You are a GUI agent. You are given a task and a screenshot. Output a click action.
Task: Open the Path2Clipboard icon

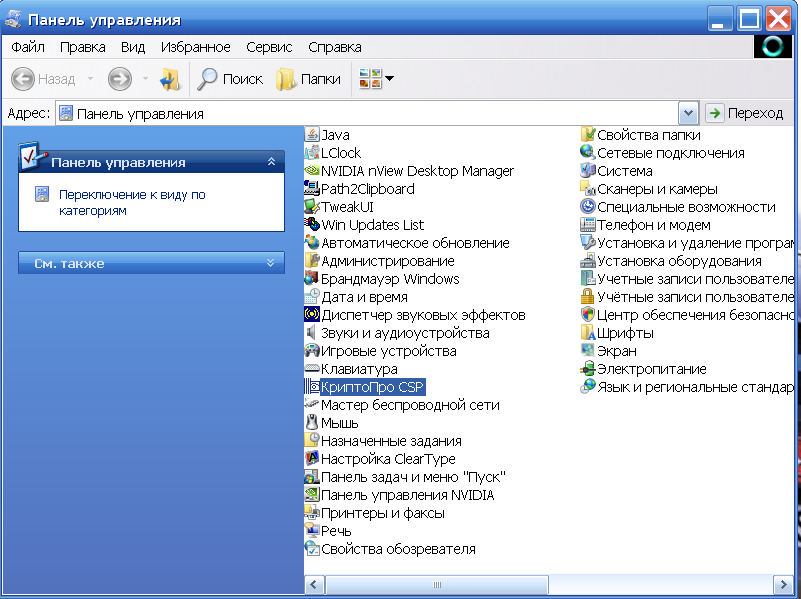coord(312,189)
